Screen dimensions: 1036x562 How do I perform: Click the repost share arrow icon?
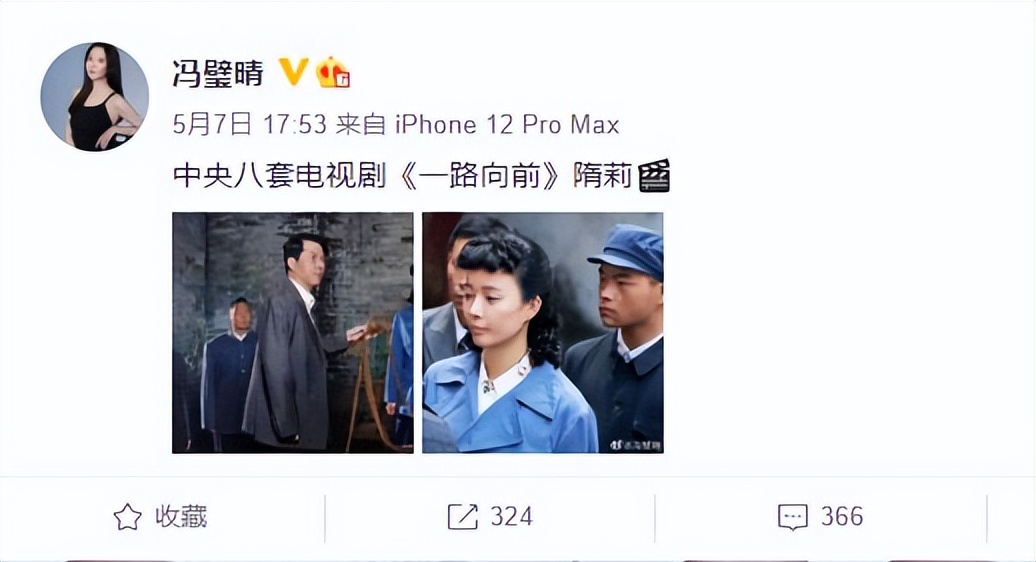tap(462, 517)
